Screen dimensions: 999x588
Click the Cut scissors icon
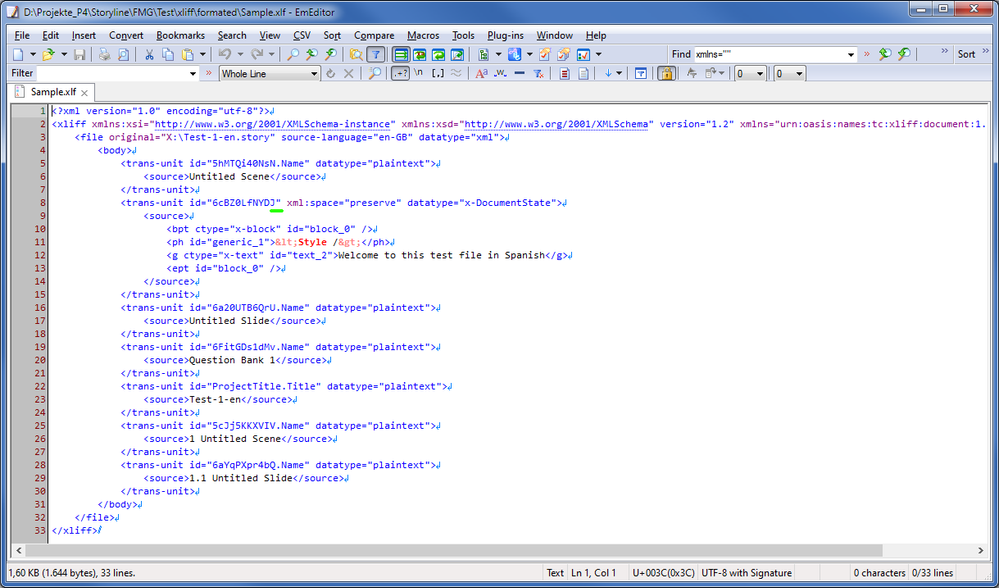(150, 54)
